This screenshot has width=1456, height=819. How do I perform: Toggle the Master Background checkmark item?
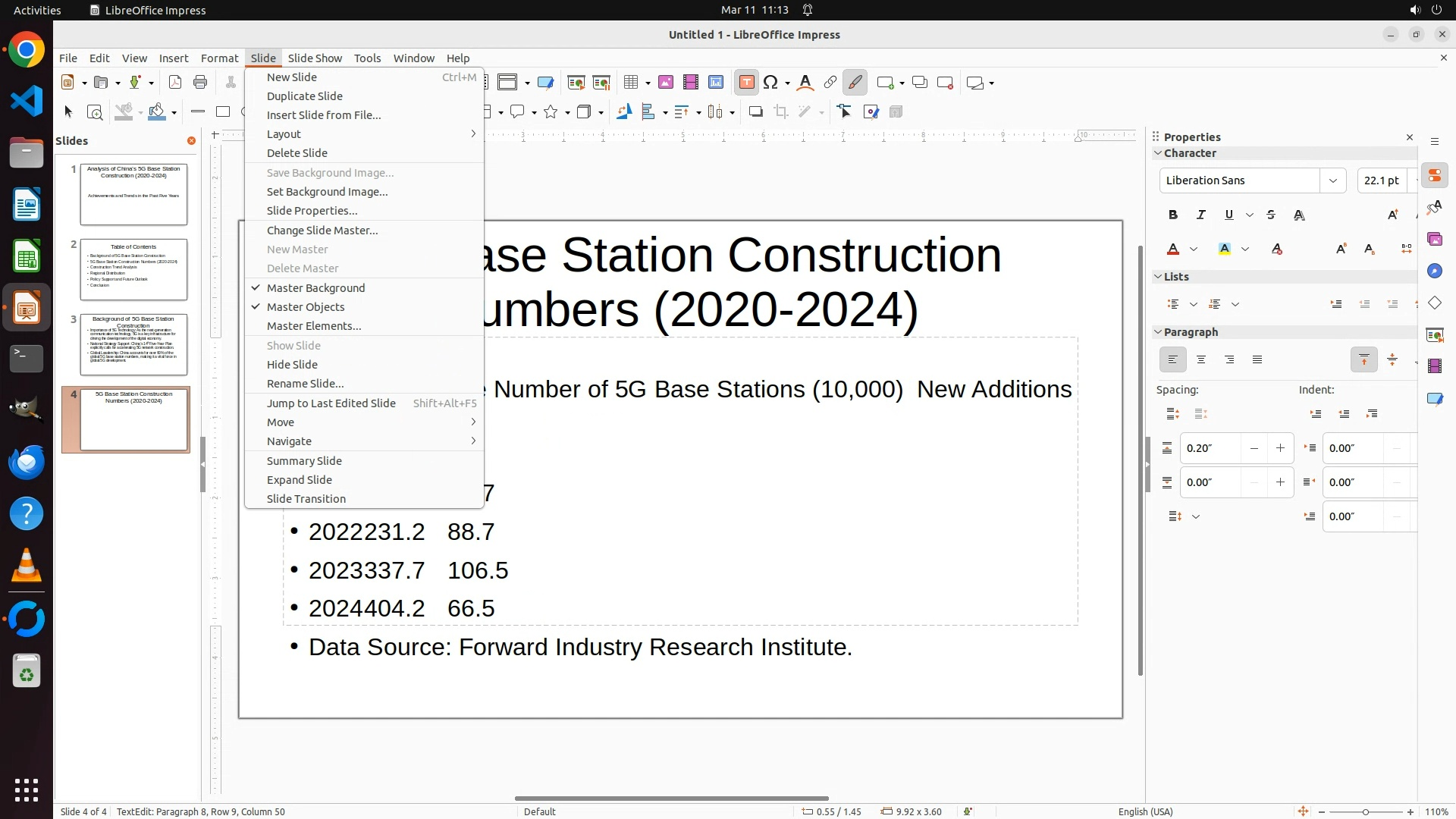(x=315, y=288)
